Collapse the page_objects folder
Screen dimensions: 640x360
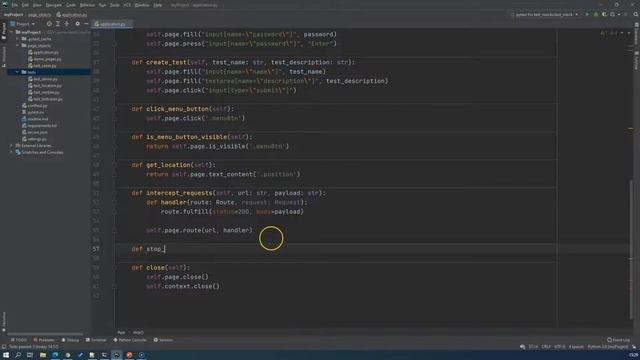18,45
